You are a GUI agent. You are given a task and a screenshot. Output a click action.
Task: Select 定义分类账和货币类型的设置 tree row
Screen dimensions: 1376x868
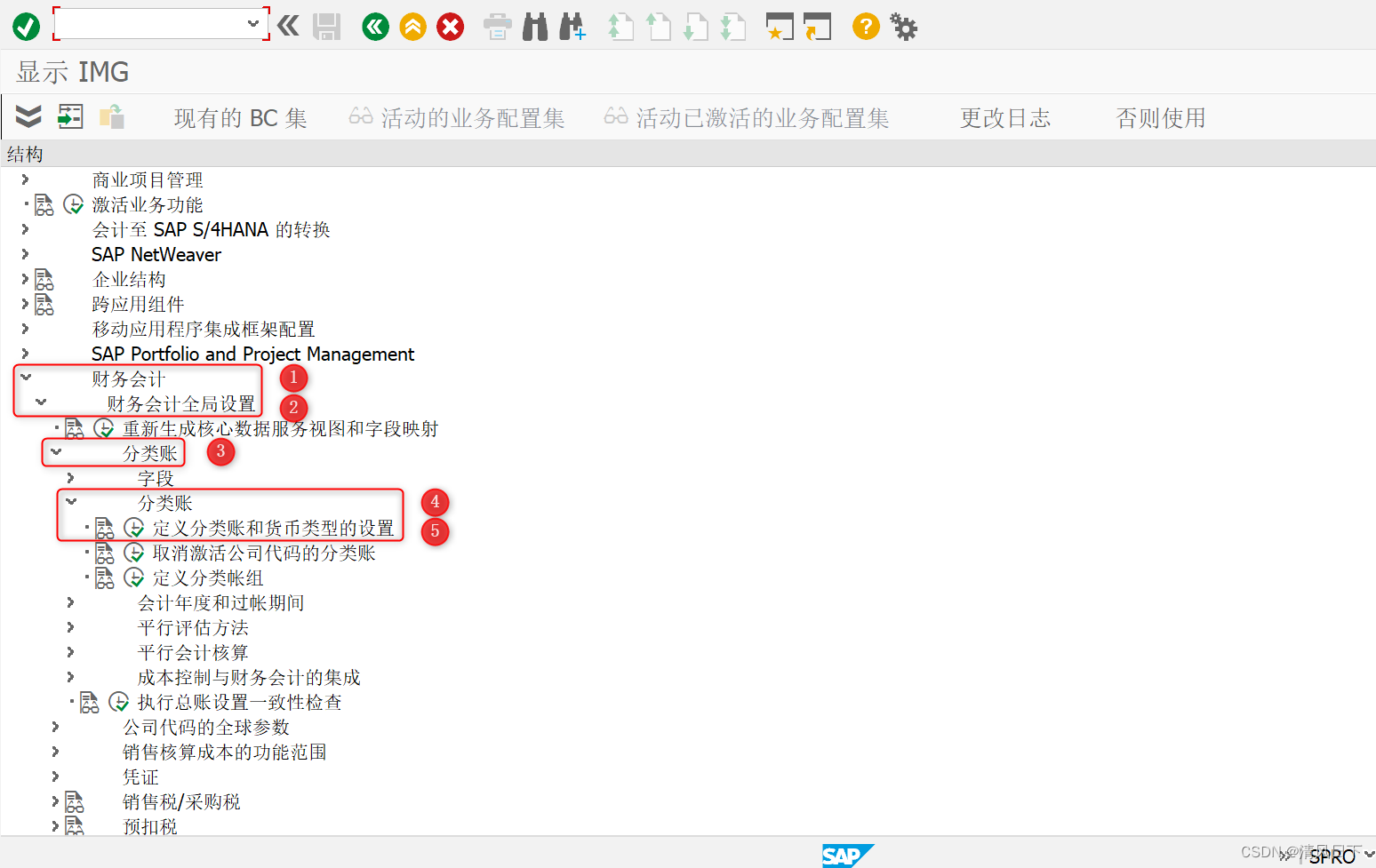pyautogui.click(x=273, y=528)
